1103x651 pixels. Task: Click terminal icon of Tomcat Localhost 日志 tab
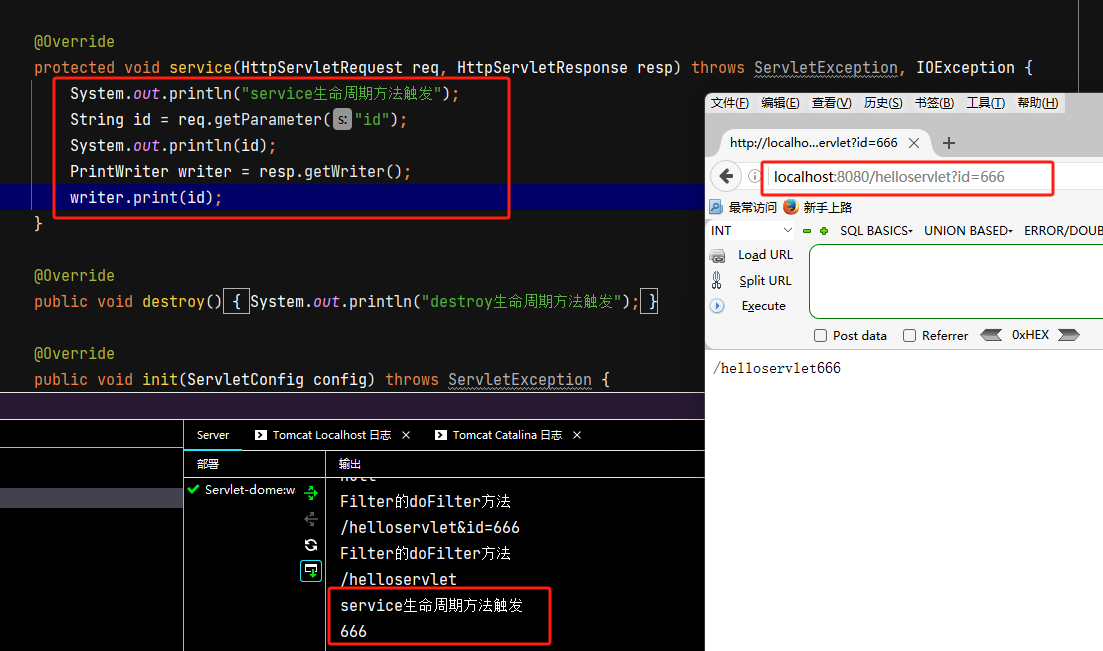pos(260,435)
